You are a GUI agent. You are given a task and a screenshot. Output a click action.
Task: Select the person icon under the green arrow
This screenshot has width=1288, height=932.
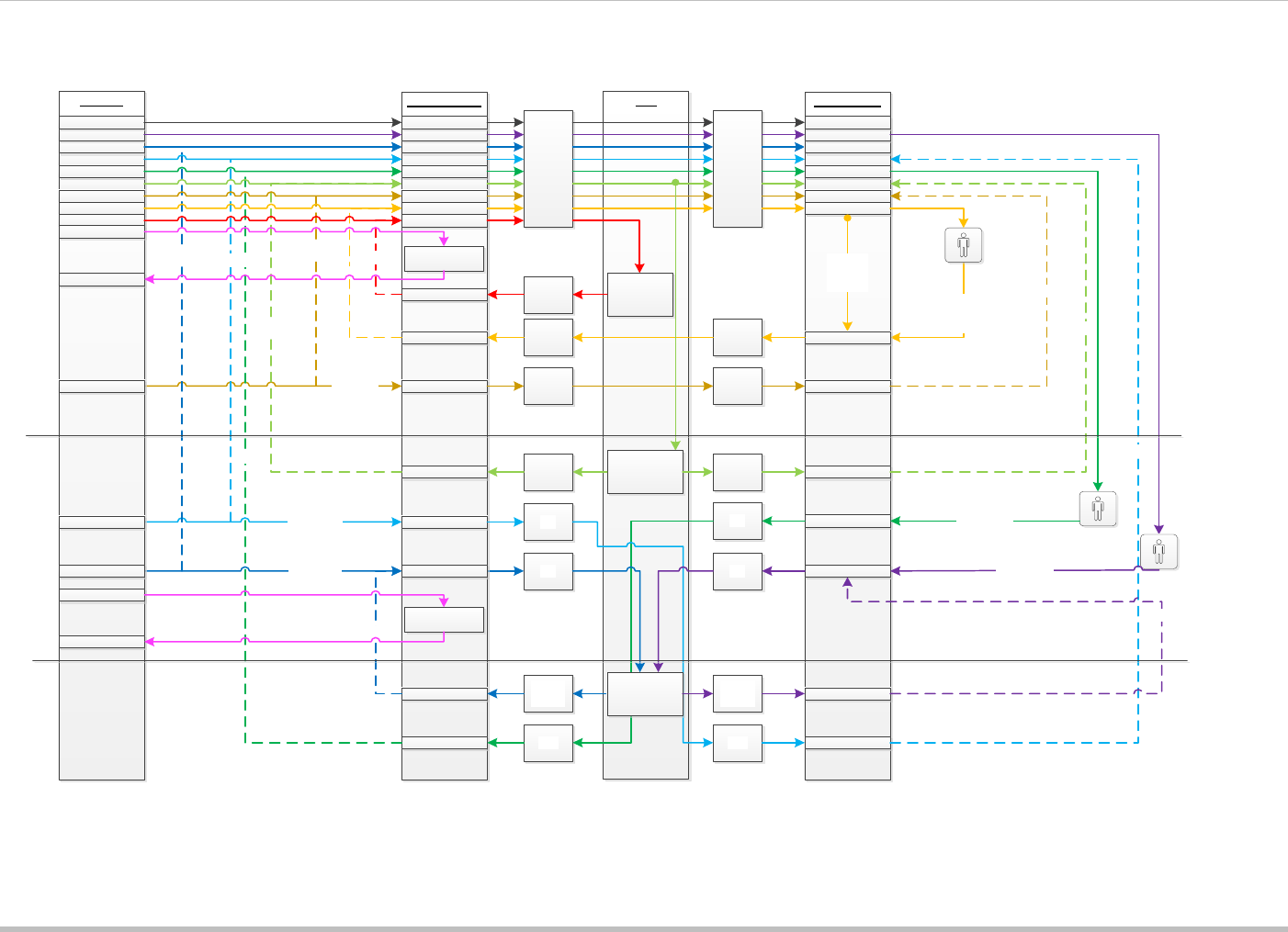point(1098,508)
